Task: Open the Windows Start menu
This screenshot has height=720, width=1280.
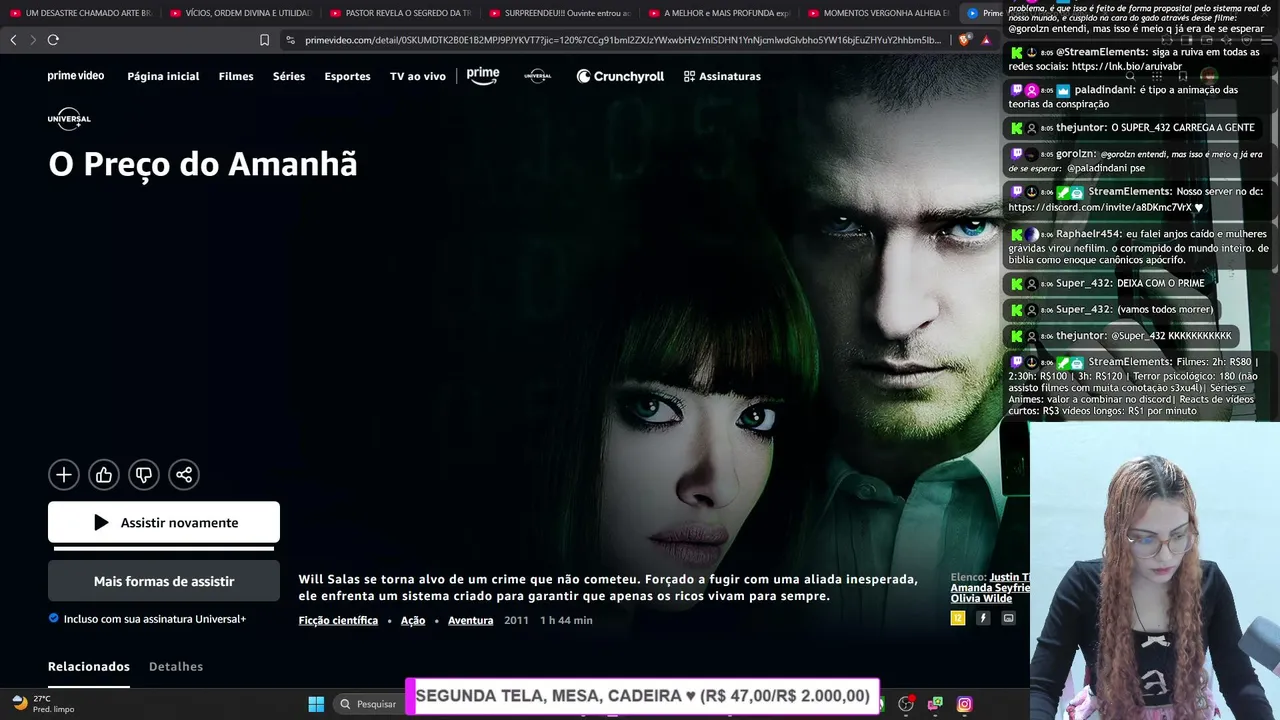Action: pos(316,704)
